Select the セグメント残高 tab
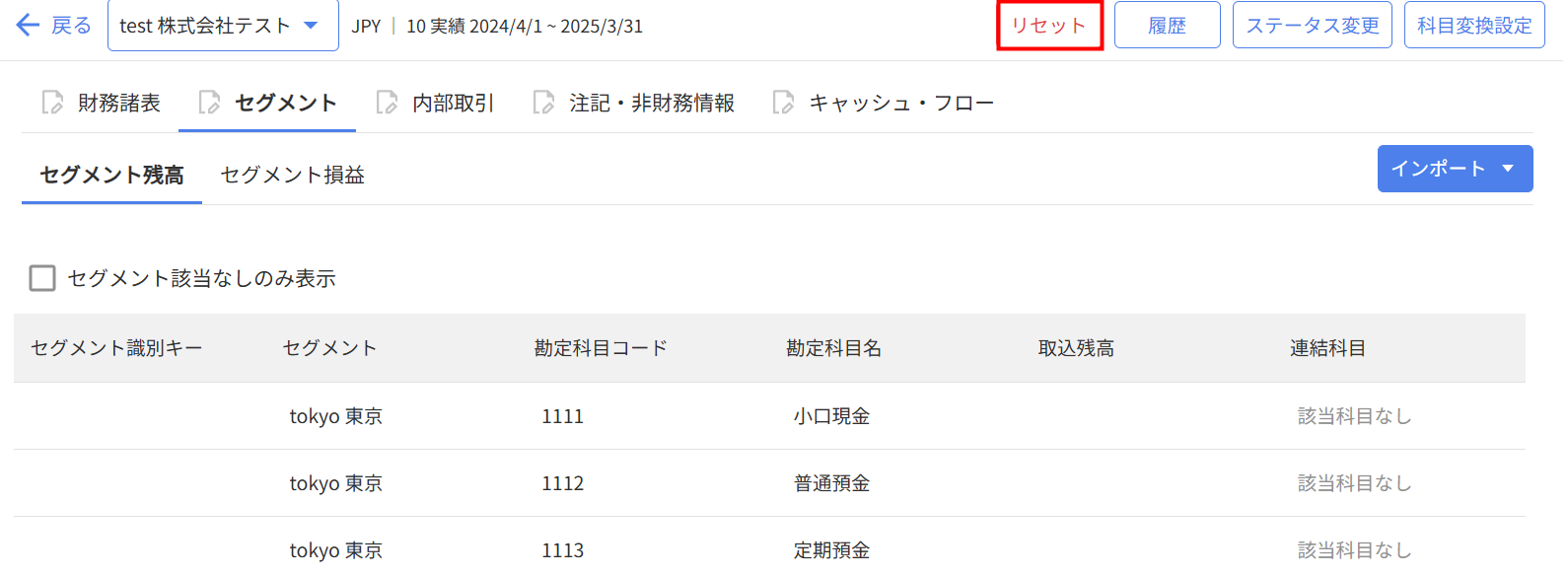 coord(111,175)
